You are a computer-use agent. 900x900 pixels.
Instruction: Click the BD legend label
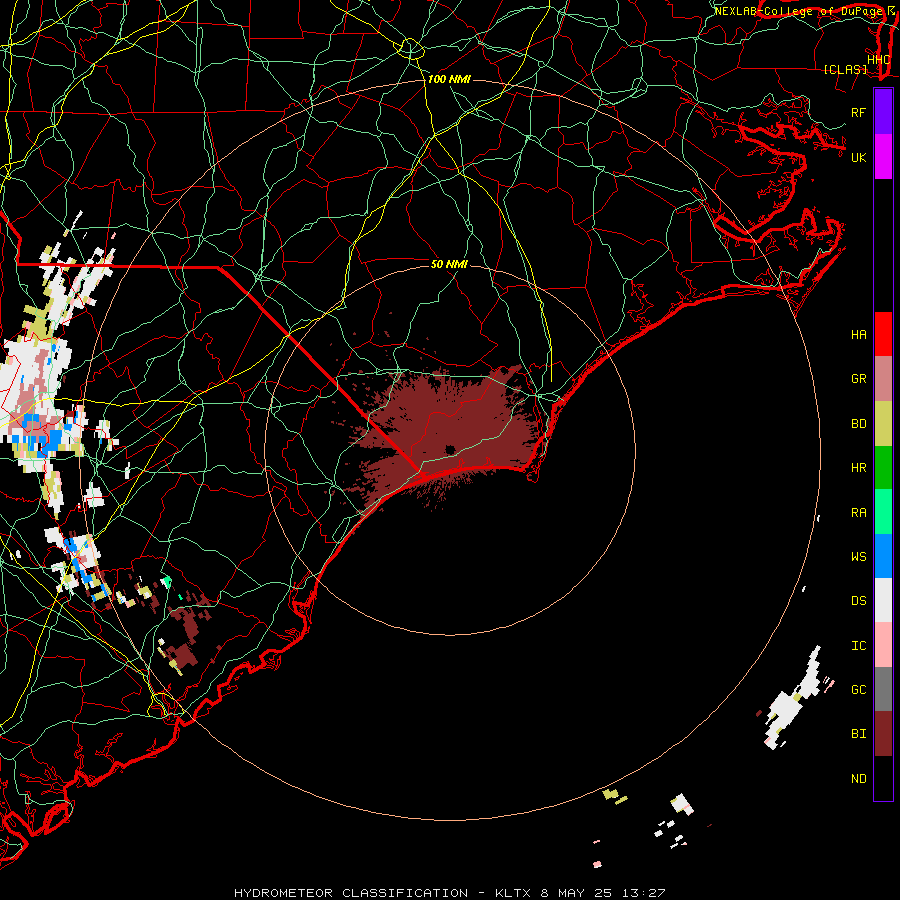coord(858,424)
